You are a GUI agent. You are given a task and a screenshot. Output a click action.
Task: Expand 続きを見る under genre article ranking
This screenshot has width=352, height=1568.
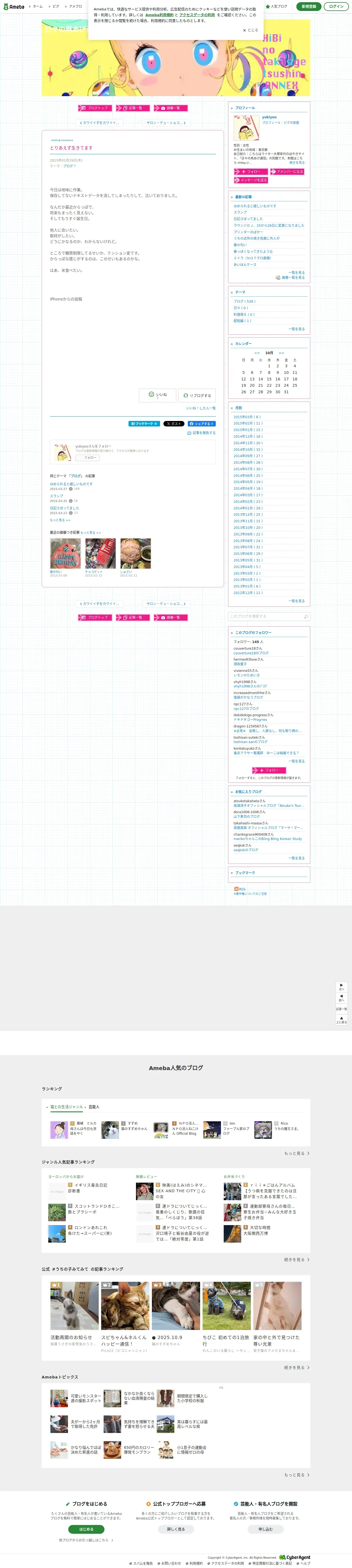297,1259
